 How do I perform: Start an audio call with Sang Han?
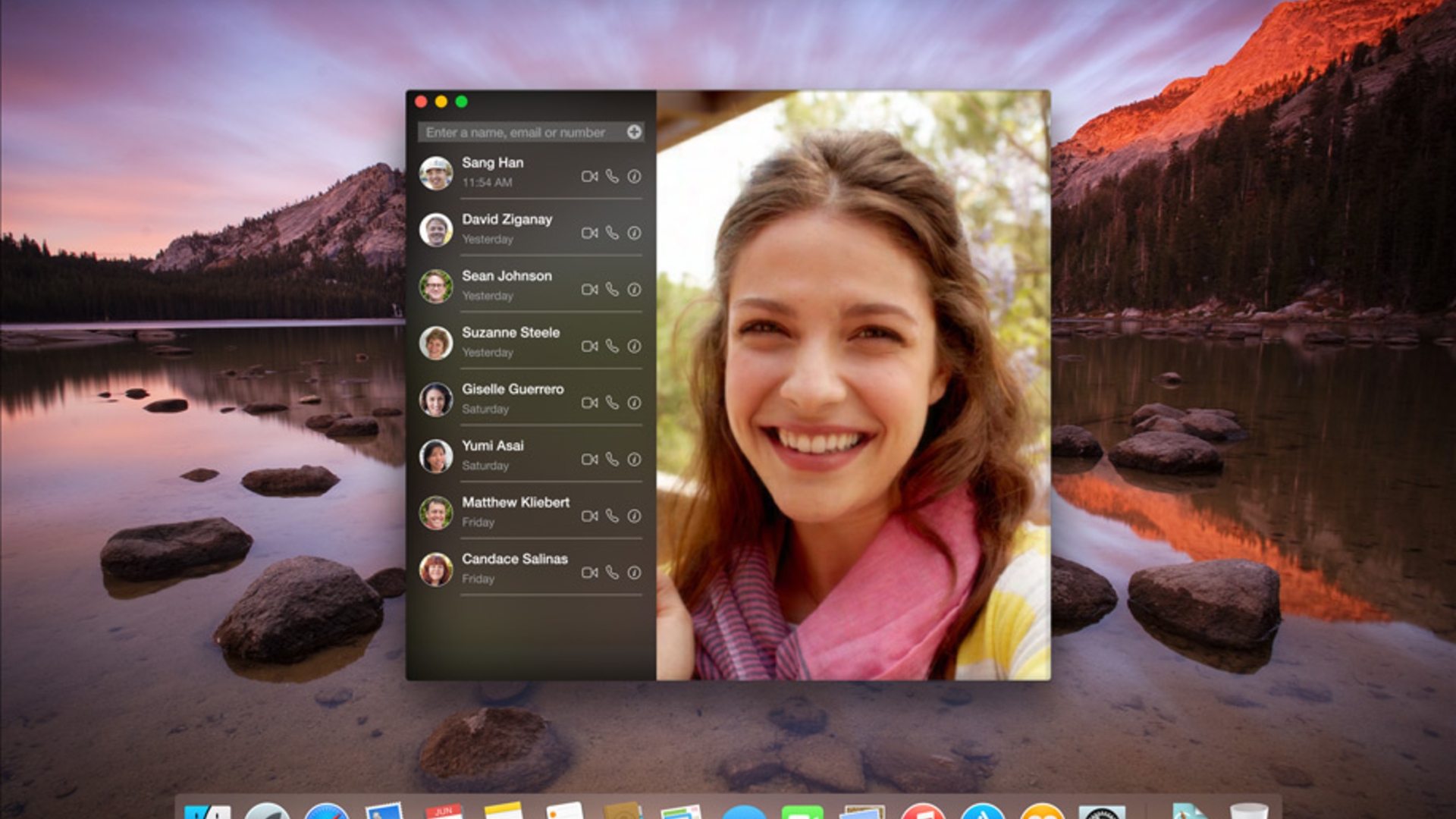(612, 176)
